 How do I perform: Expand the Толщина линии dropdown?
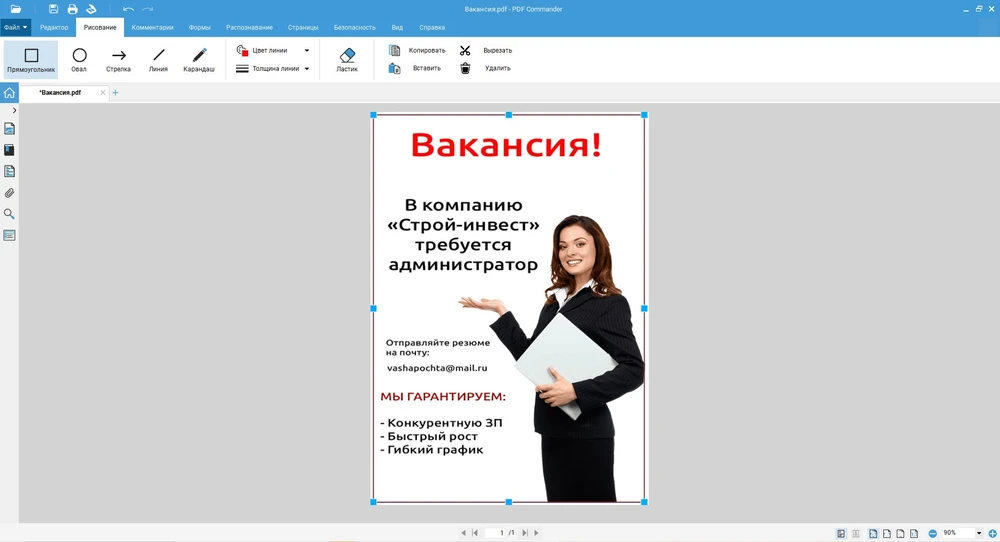(x=306, y=69)
